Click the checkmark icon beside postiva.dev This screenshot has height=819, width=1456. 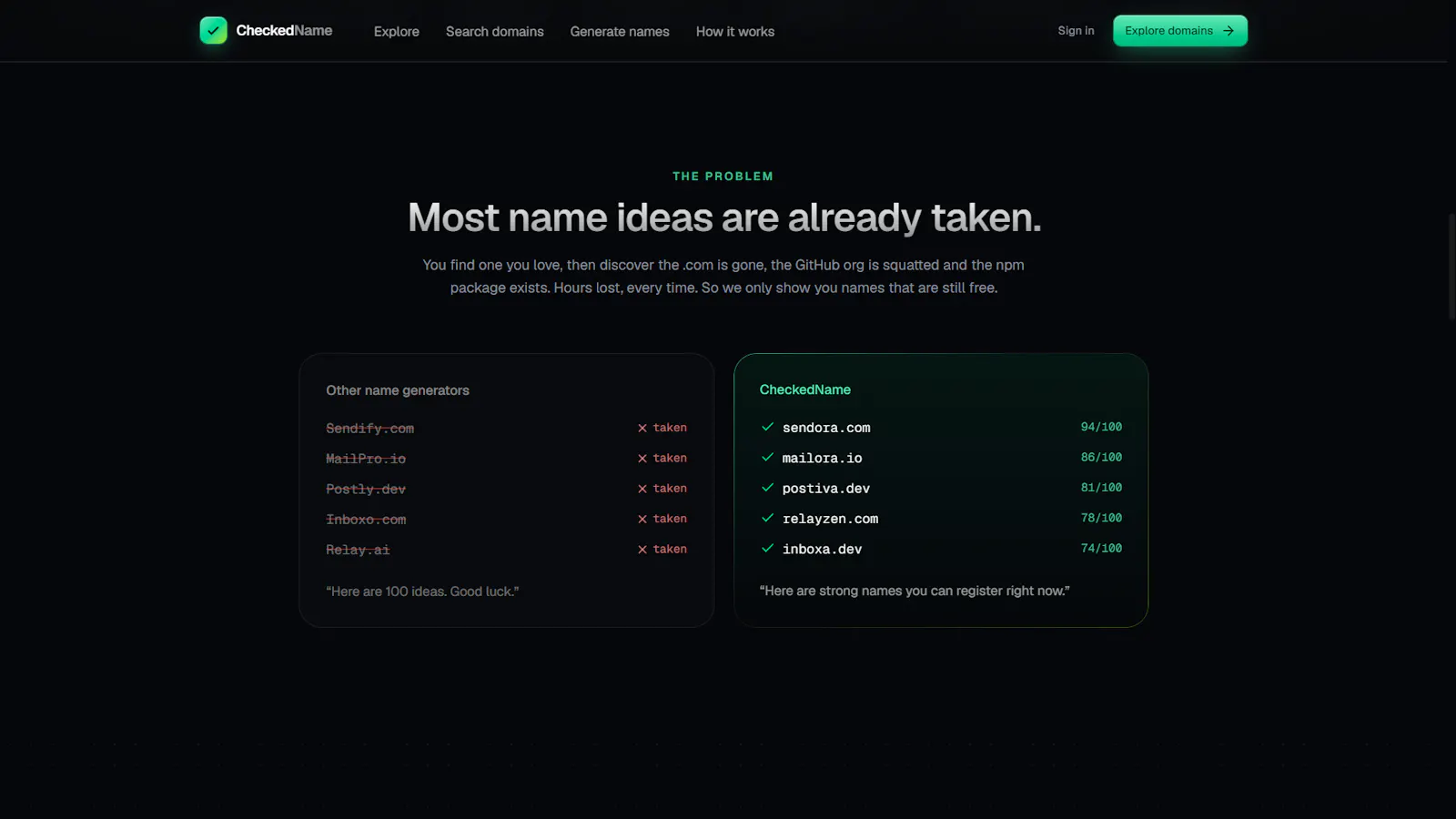coord(767,488)
